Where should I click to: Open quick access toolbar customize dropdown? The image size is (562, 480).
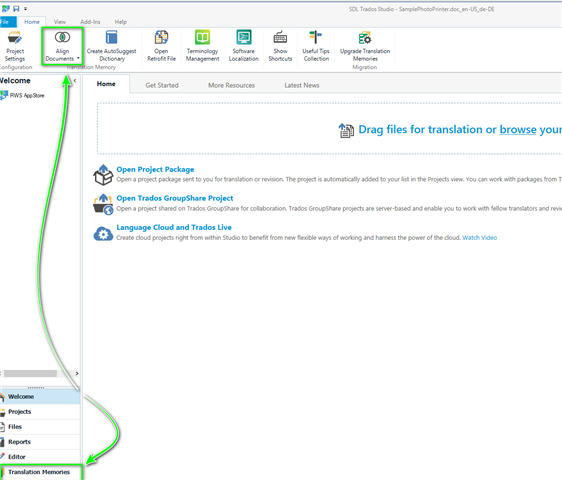pos(25,9)
